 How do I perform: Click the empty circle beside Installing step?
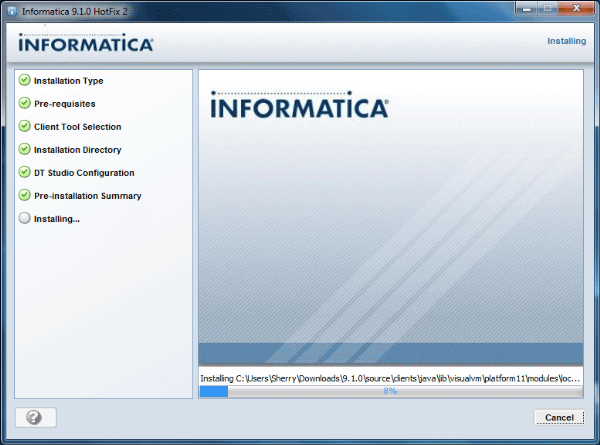(x=24, y=218)
